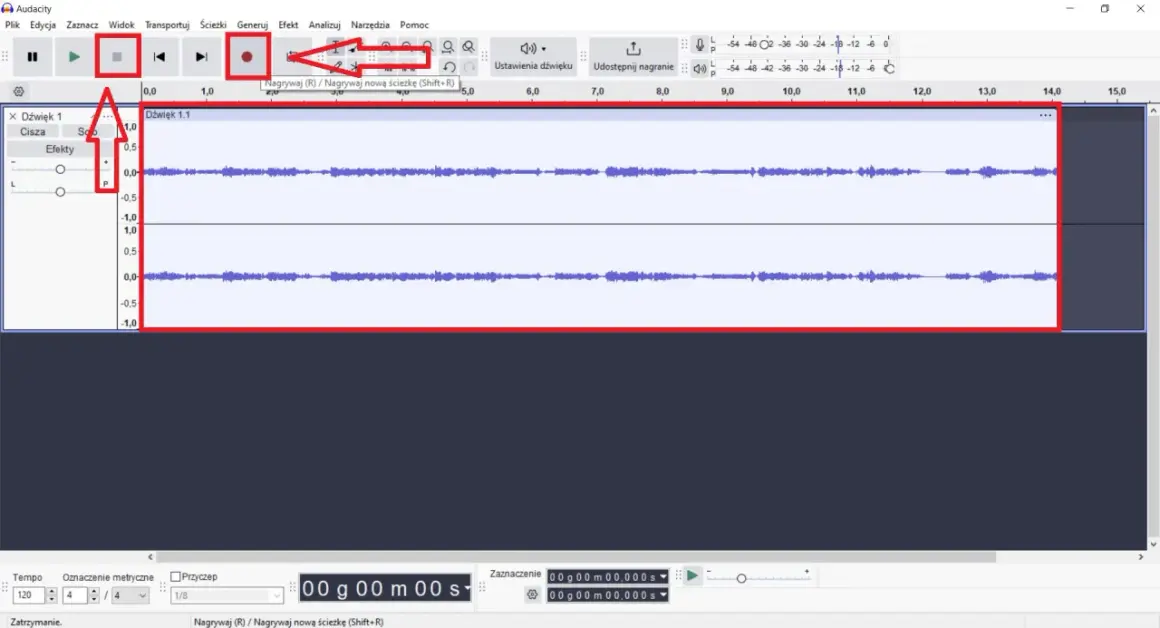Mute the track with Cisza button
The width and height of the screenshot is (1160, 628).
click(x=33, y=132)
